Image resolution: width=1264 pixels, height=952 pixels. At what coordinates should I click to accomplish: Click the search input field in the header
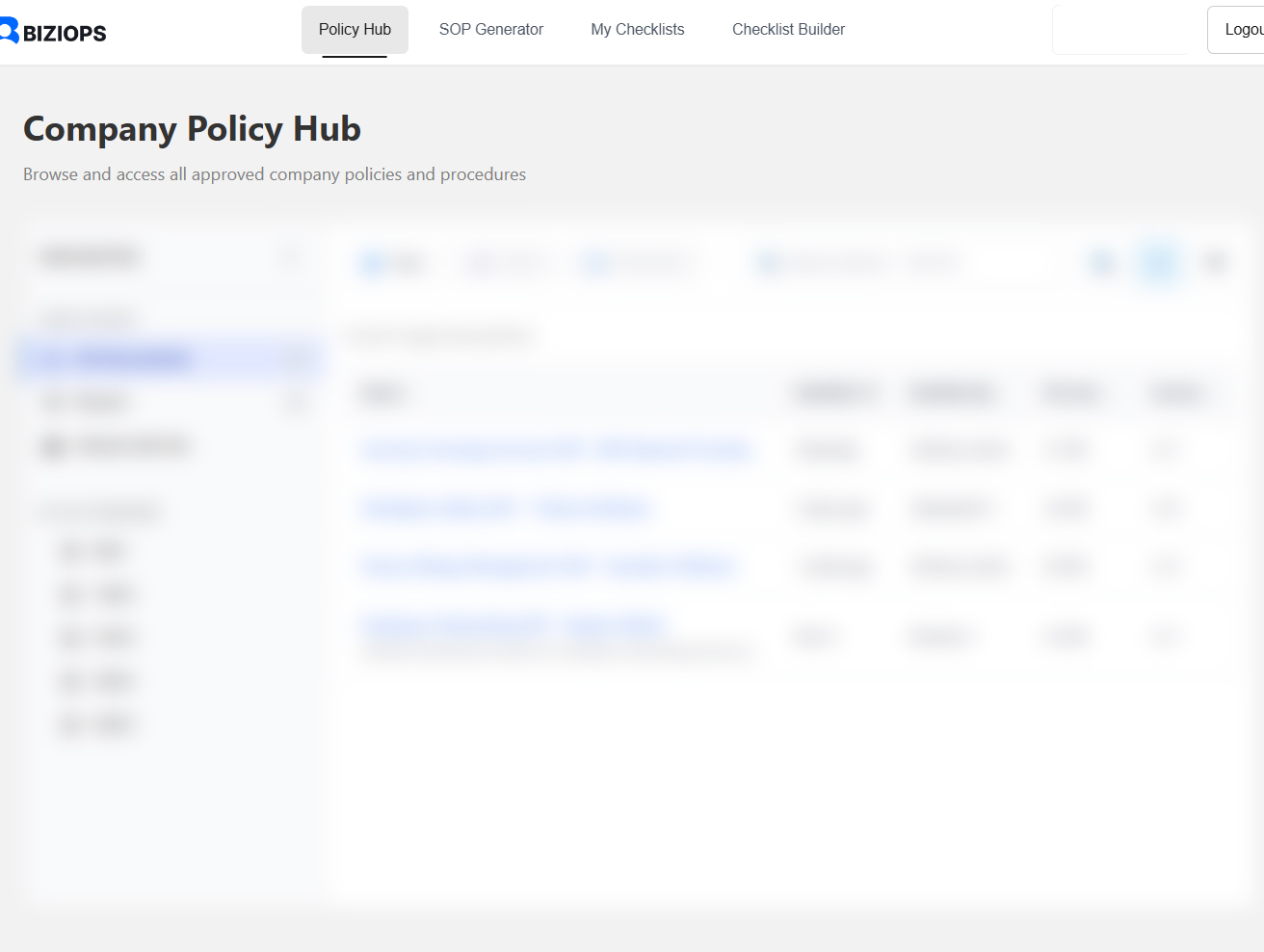click(x=1121, y=29)
